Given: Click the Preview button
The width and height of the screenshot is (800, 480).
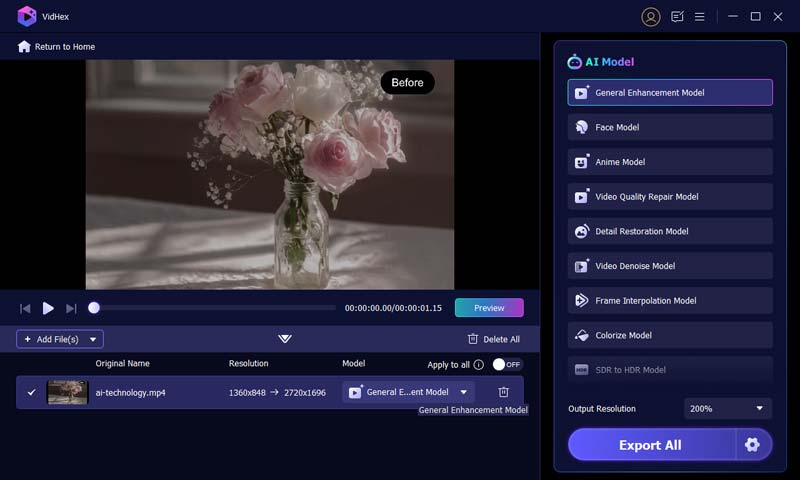Looking at the screenshot, I should [489, 308].
